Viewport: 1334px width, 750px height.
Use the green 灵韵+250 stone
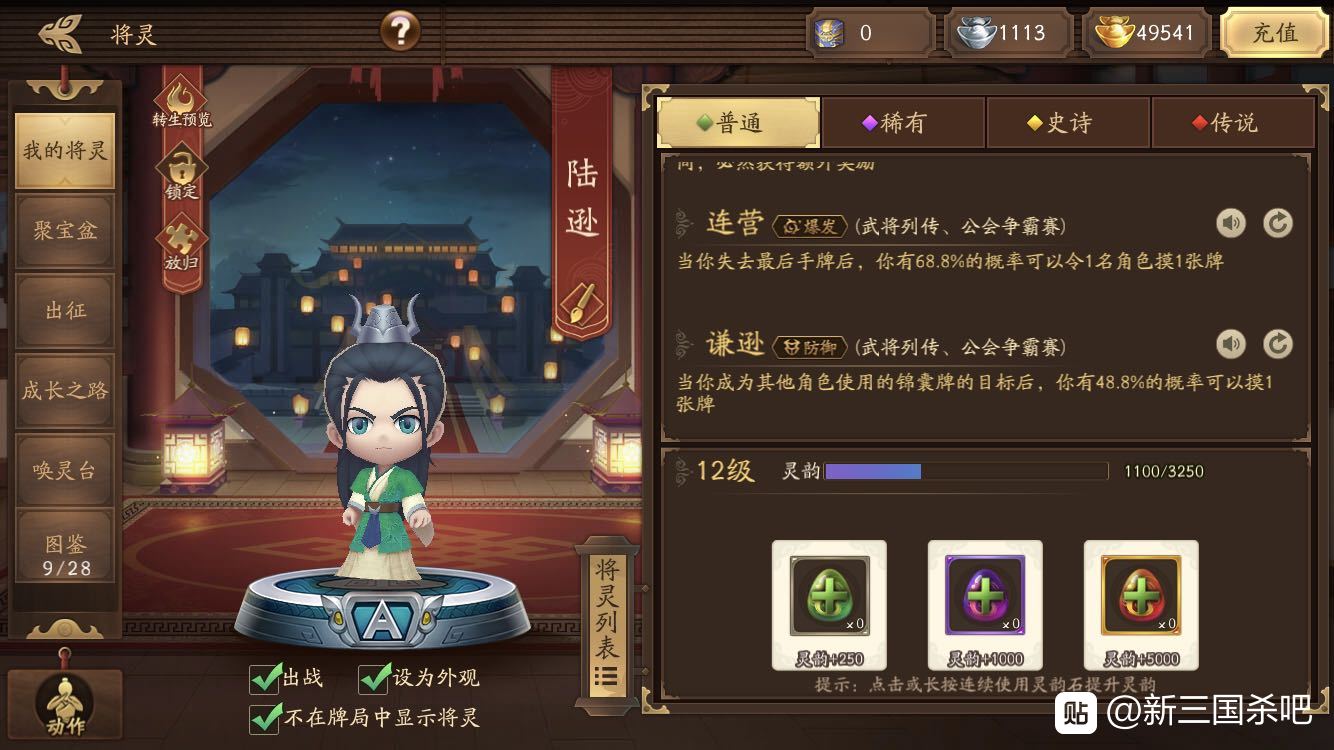829,605
